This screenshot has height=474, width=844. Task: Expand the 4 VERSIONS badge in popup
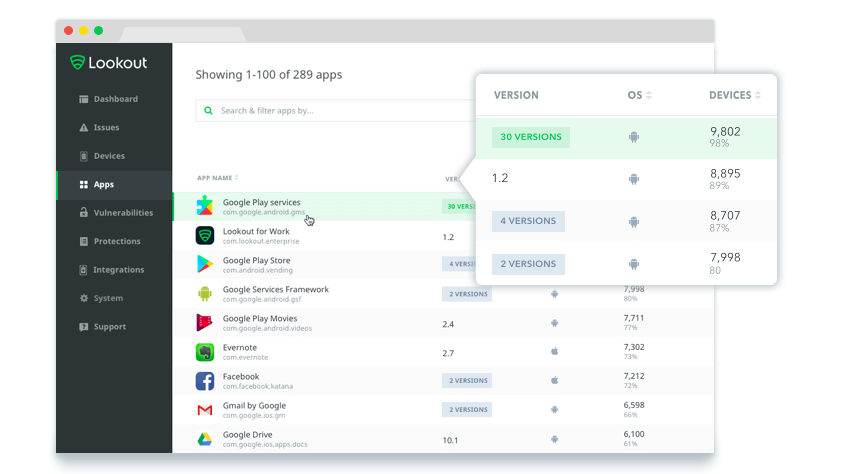(528, 221)
